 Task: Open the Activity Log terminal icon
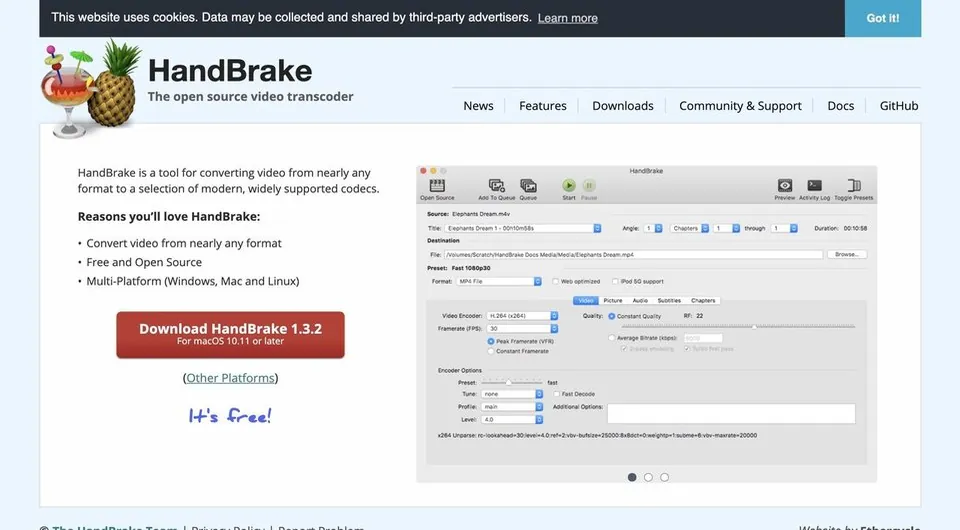click(814, 185)
